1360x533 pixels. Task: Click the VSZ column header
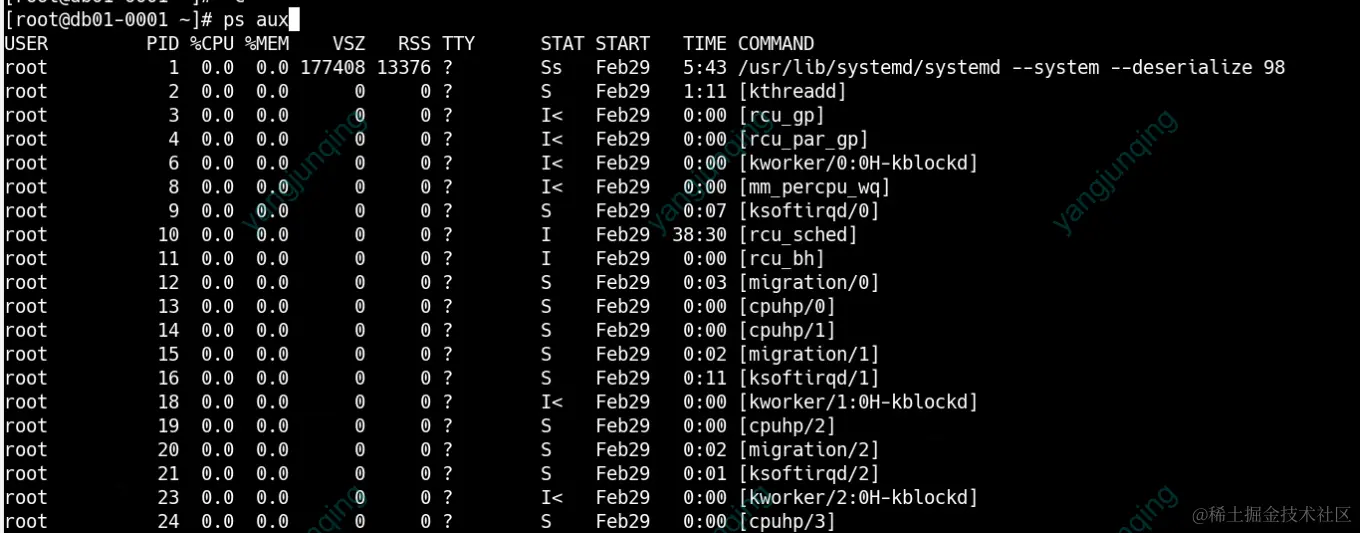(x=348, y=44)
